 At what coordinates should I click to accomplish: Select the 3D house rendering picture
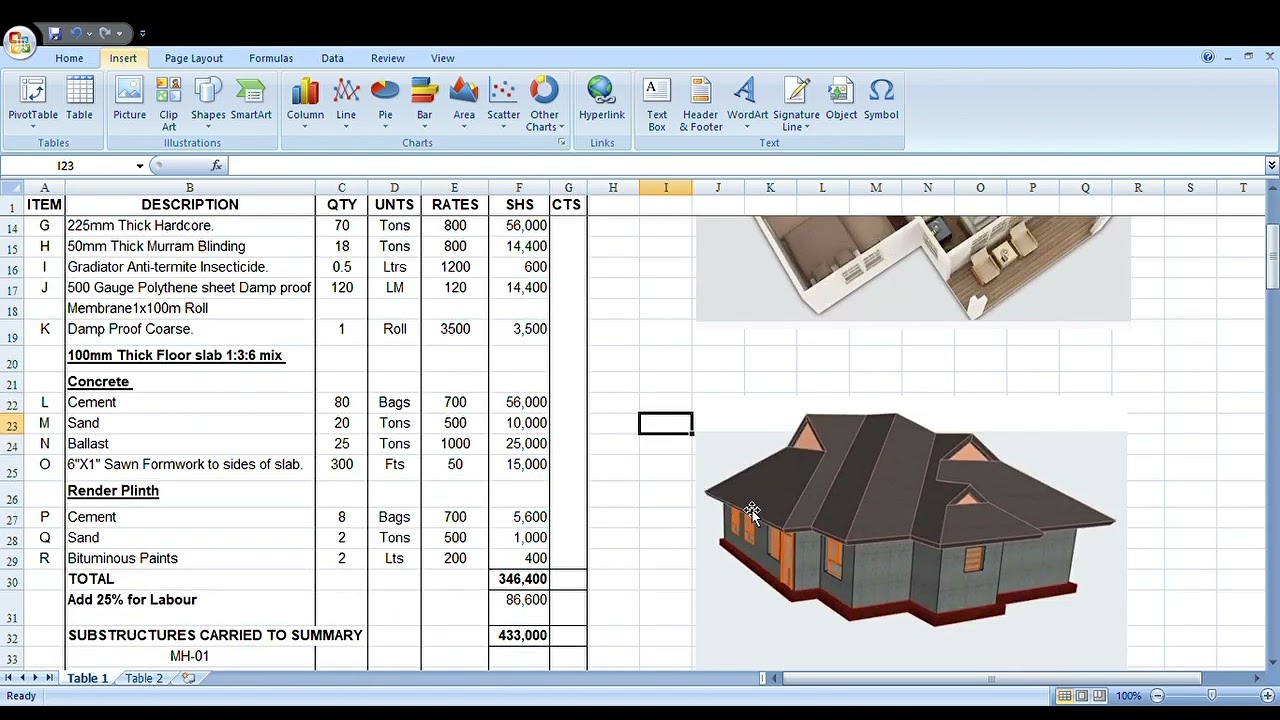point(909,534)
